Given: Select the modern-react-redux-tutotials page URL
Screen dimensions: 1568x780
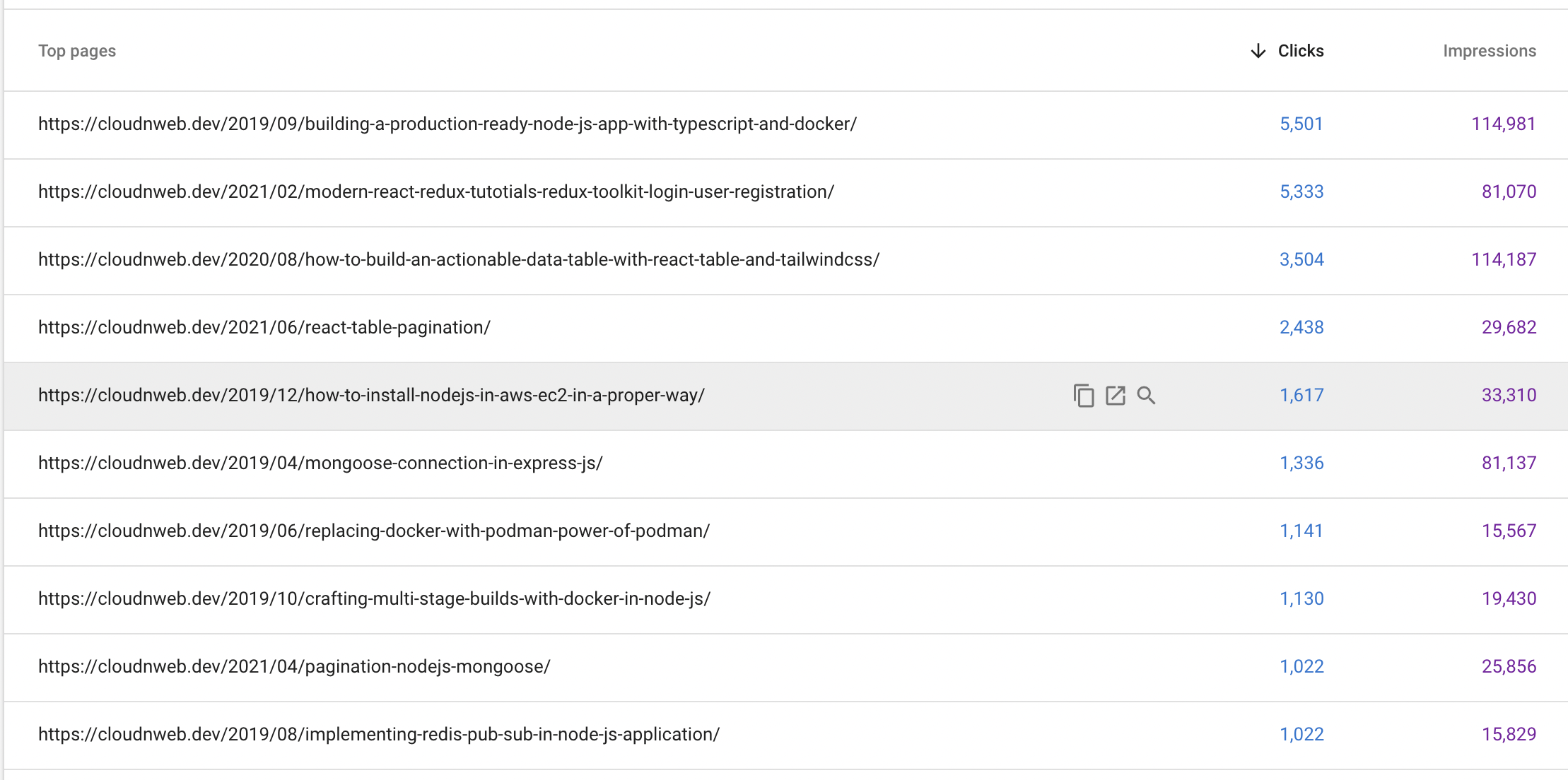Looking at the screenshot, I should [x=435, y=192].
